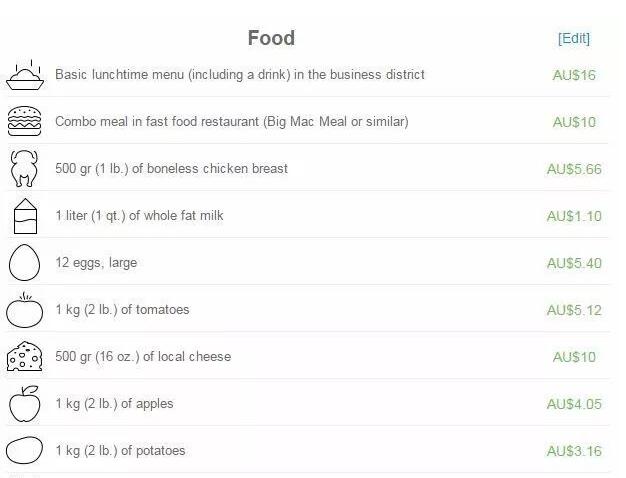626x478 pixels.
Task: Click the chicken breast icon
Action: coord(24,169)
